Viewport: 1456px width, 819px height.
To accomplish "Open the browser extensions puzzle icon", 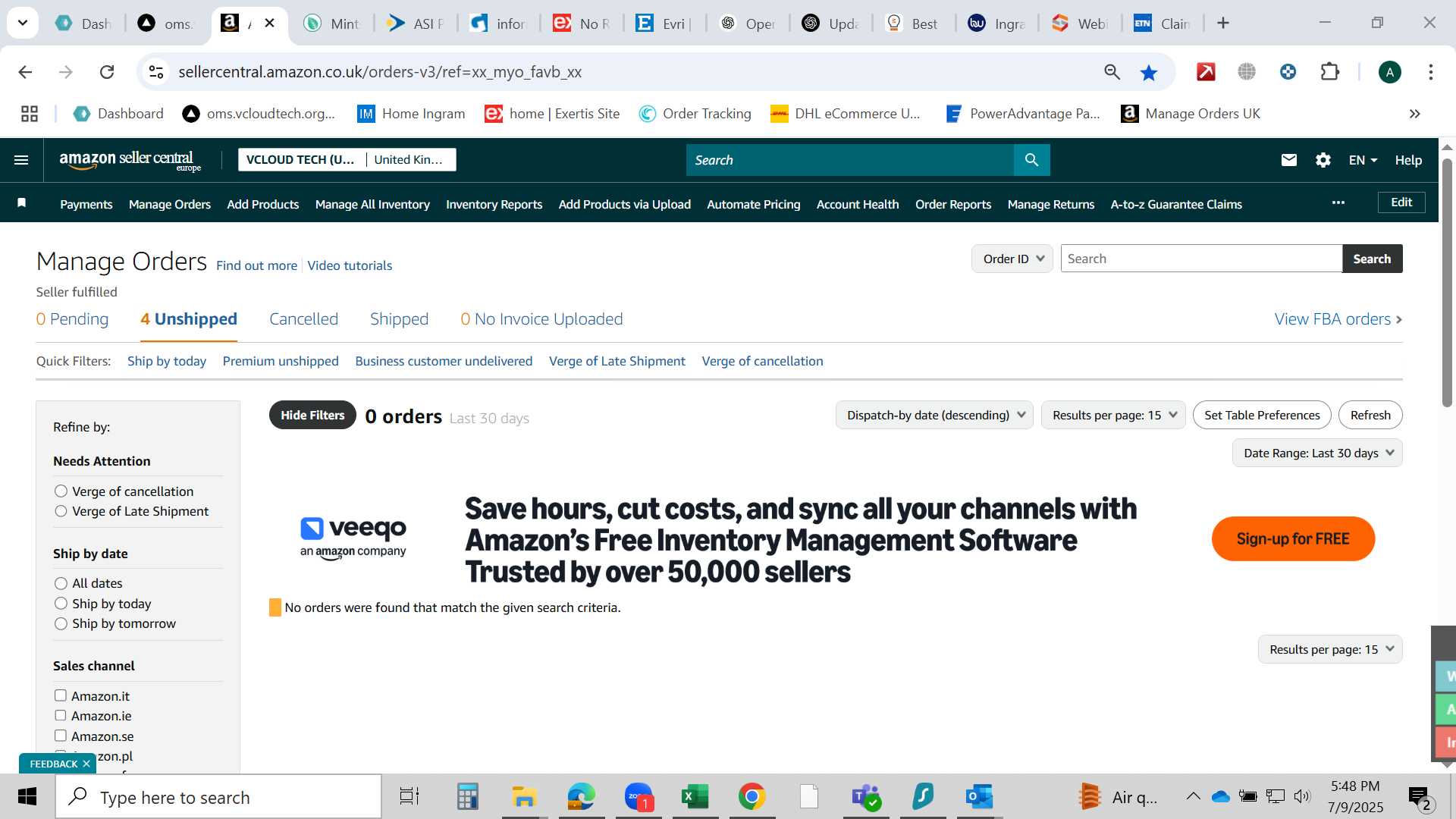I will tap(1329, 72).
